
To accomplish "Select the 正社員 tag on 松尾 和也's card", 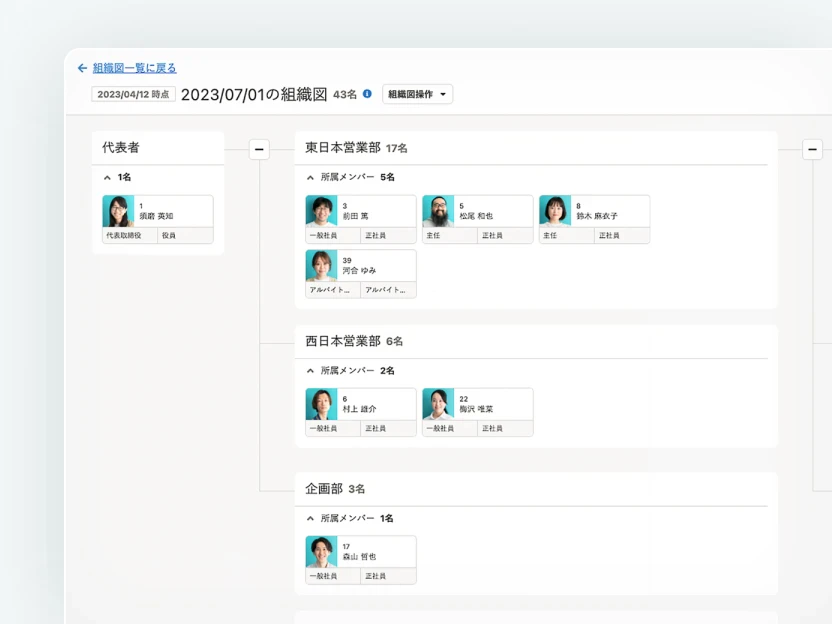I will click(x=505, y=234).
